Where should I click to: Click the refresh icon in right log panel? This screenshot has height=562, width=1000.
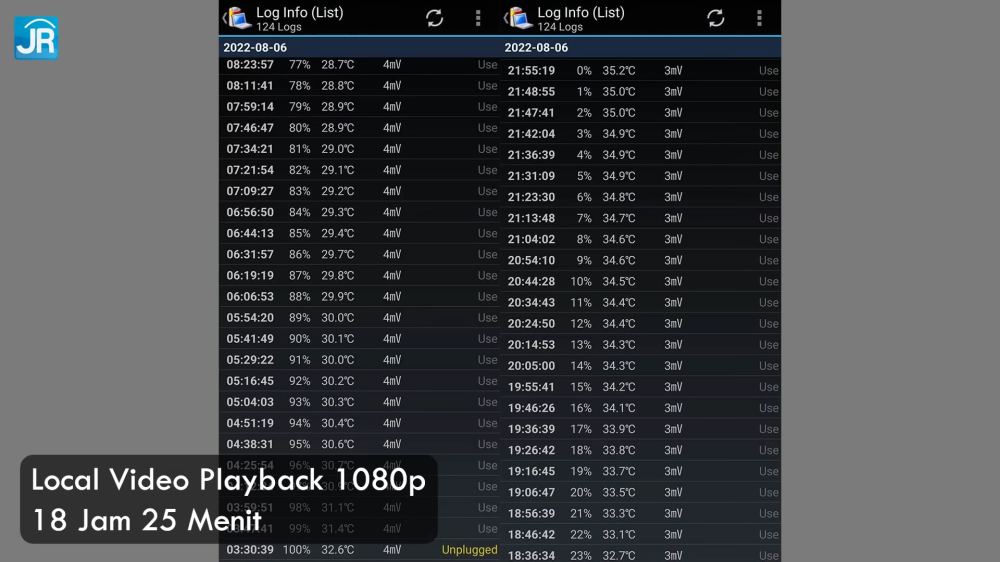click(716, 18)
